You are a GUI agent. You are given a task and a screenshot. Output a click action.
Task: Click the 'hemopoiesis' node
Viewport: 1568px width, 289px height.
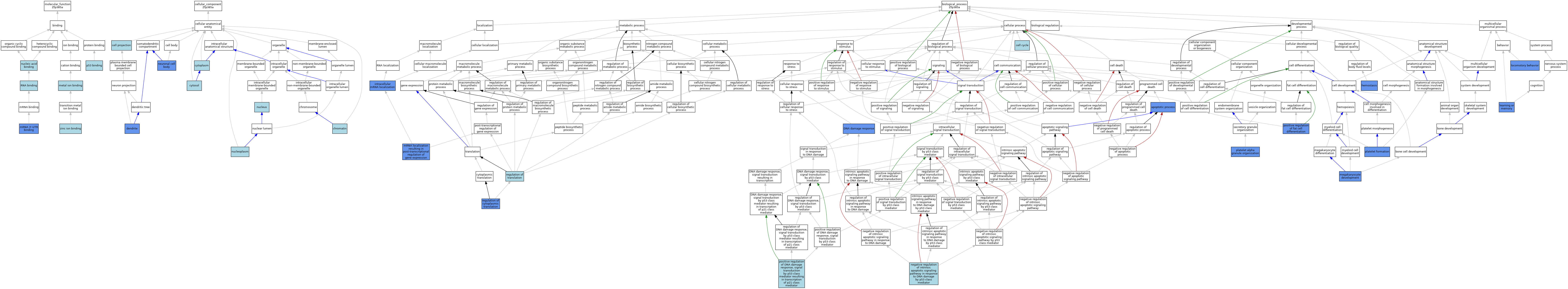[1345, 107]
